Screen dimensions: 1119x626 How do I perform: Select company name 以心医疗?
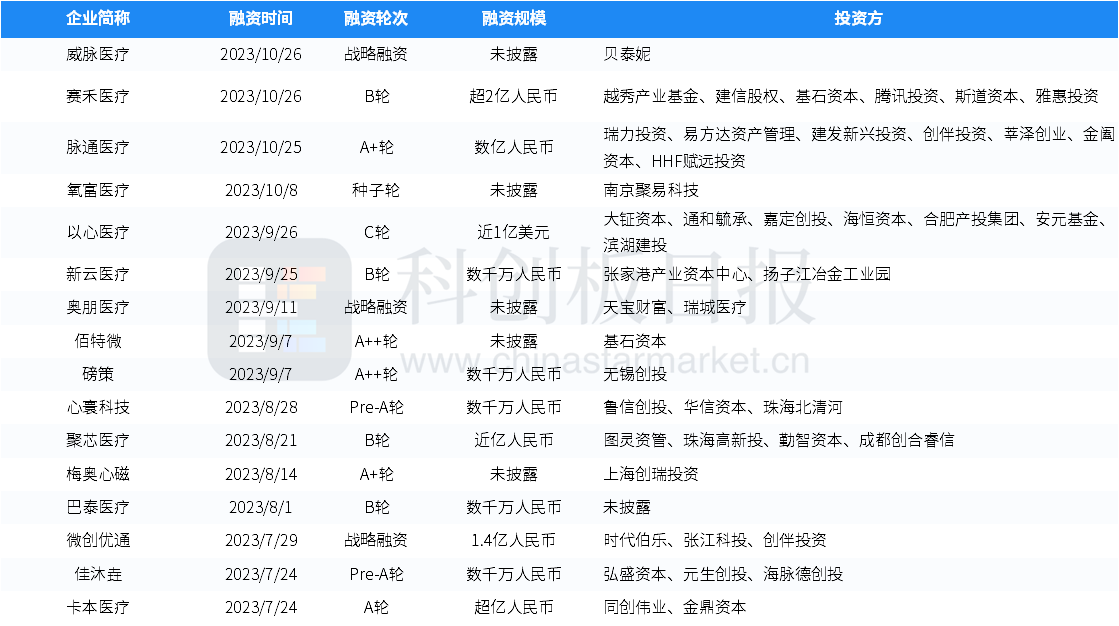pyautogui.click(x=98, y=233)
